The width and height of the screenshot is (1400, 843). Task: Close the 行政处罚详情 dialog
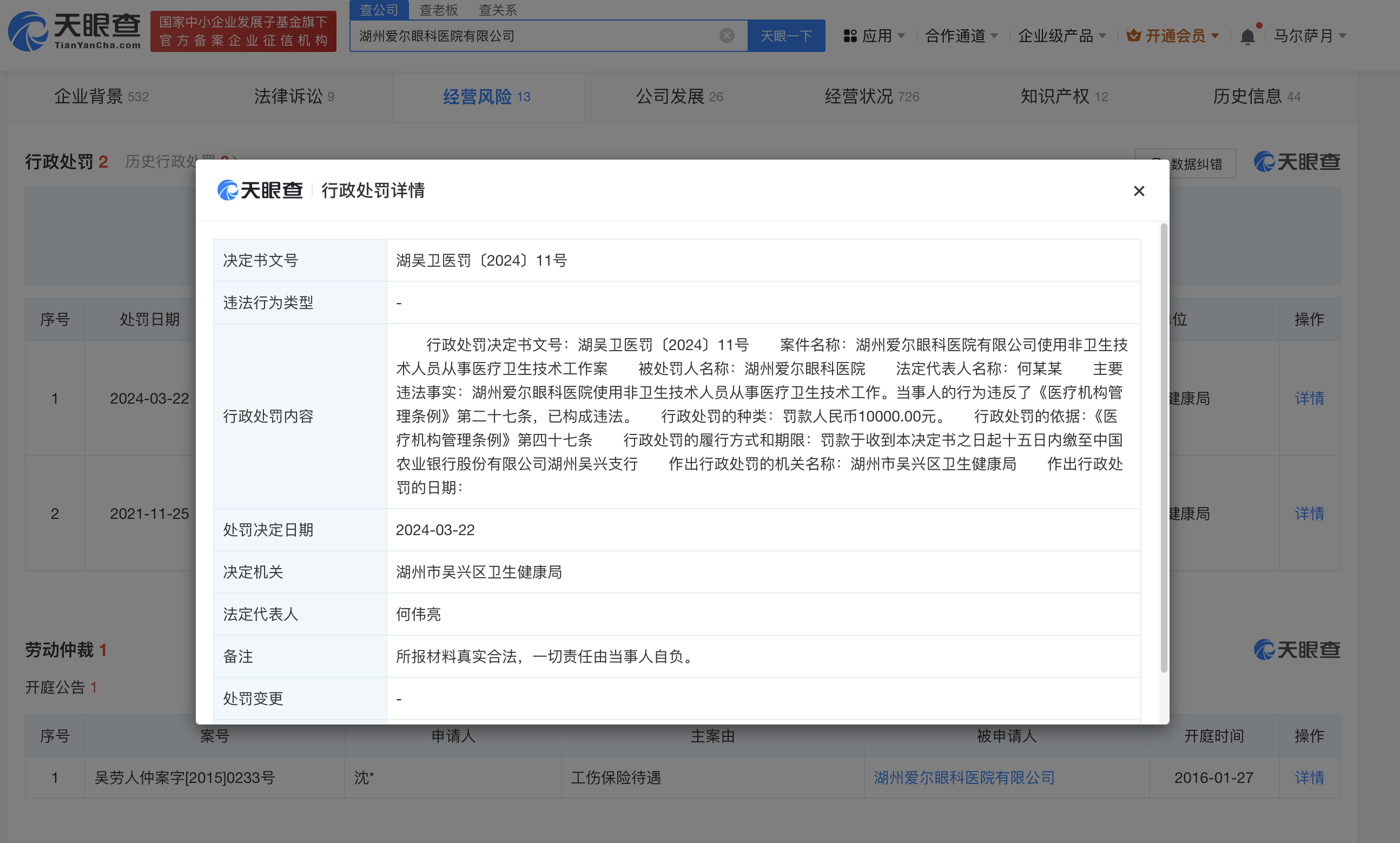(x=1138, y=191)
